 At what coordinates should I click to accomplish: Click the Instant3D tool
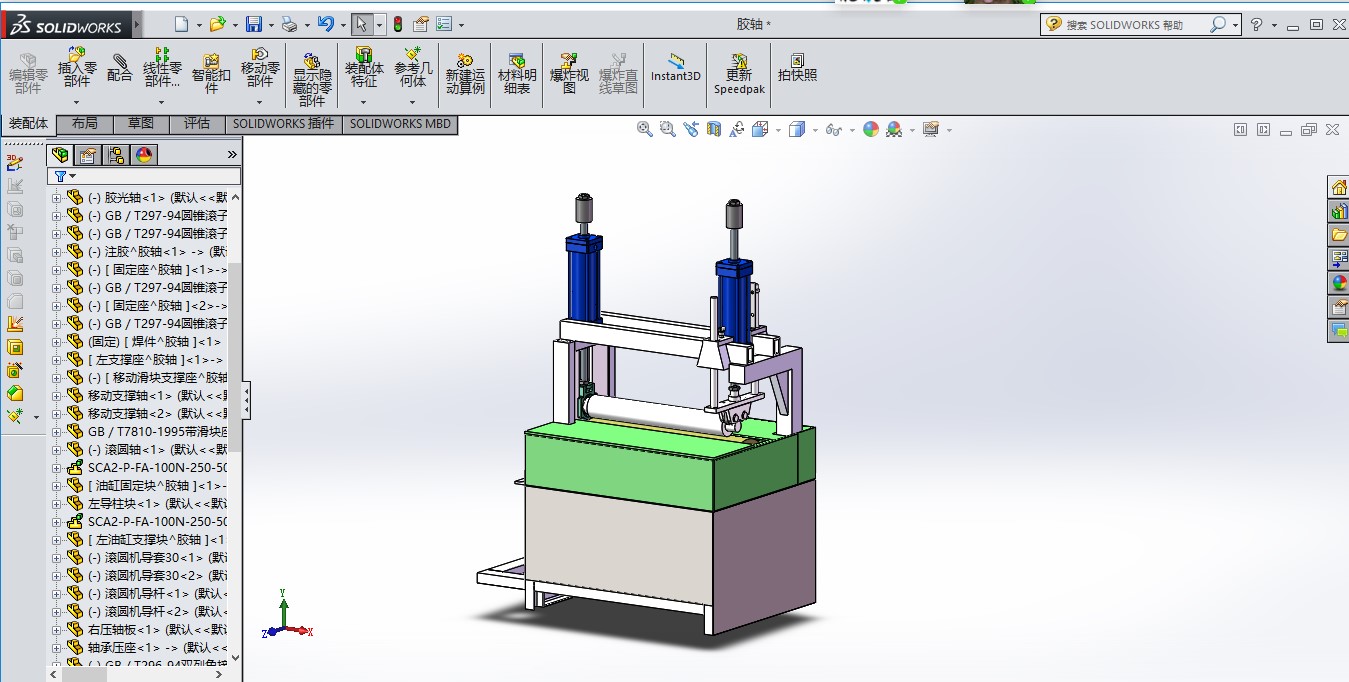(x=676, y=68)
